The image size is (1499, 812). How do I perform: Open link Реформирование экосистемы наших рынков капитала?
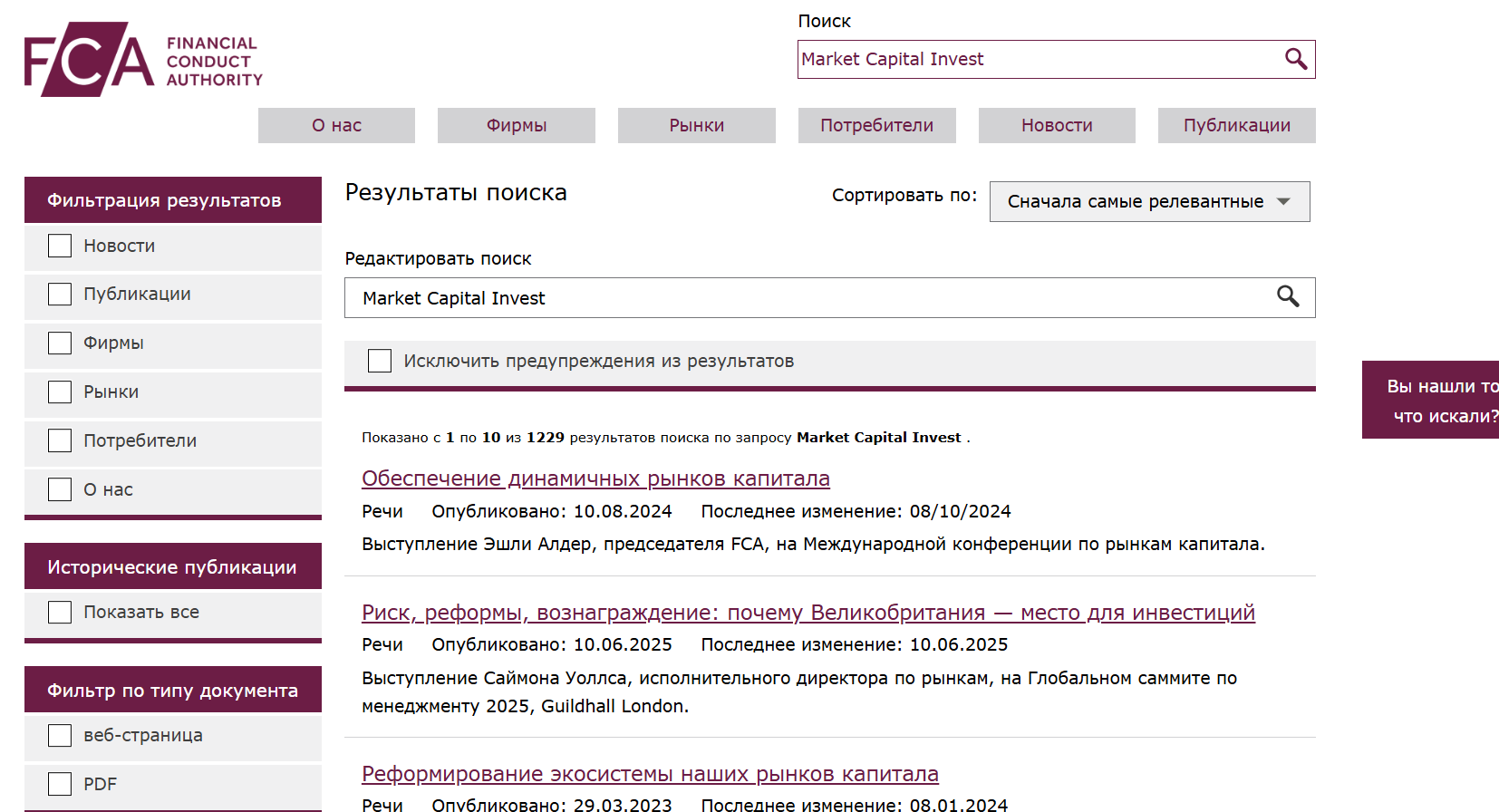[650, 774]
